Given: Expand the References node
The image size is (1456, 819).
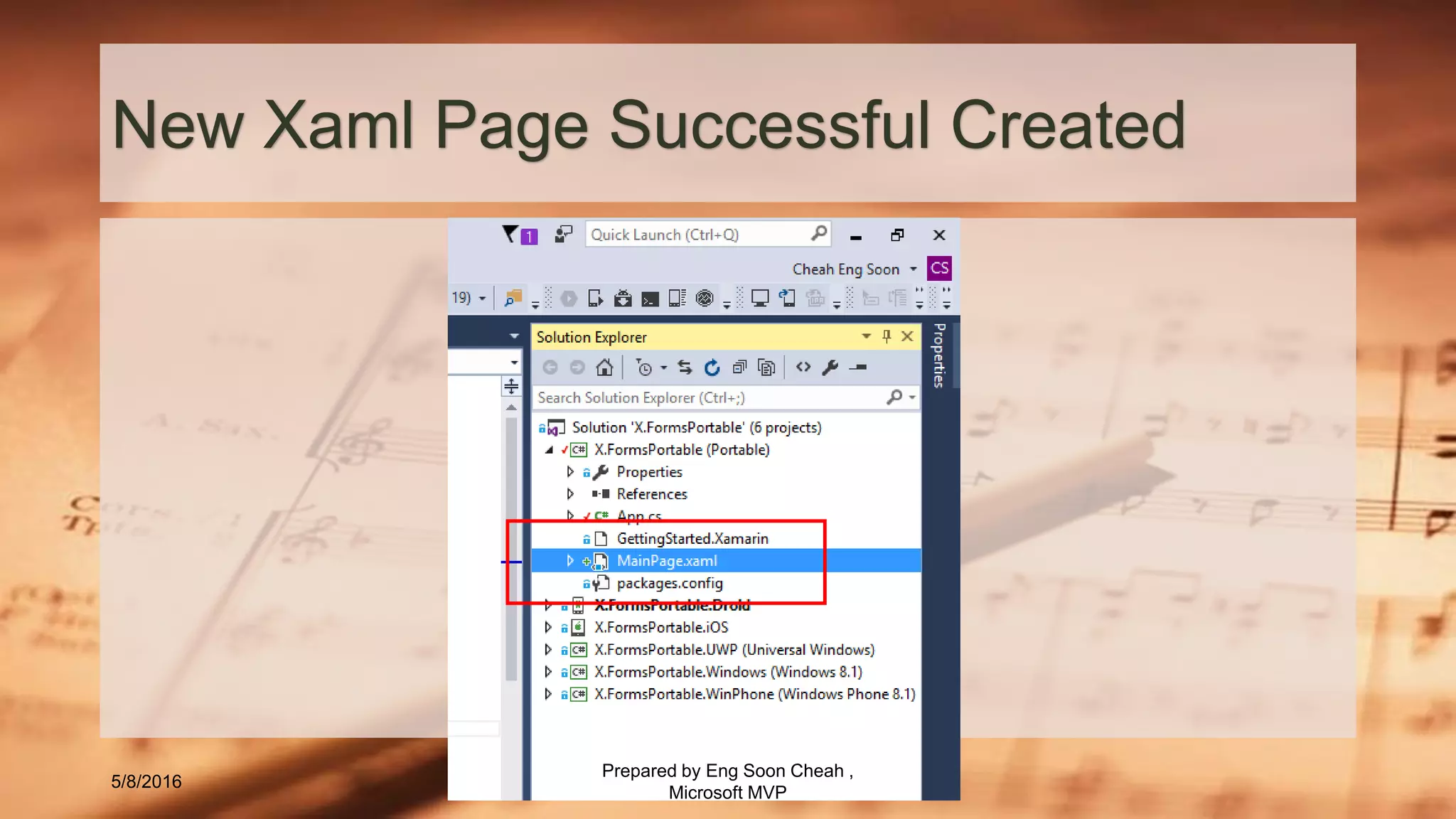Looking at the screenshot, I should point(570,493).
